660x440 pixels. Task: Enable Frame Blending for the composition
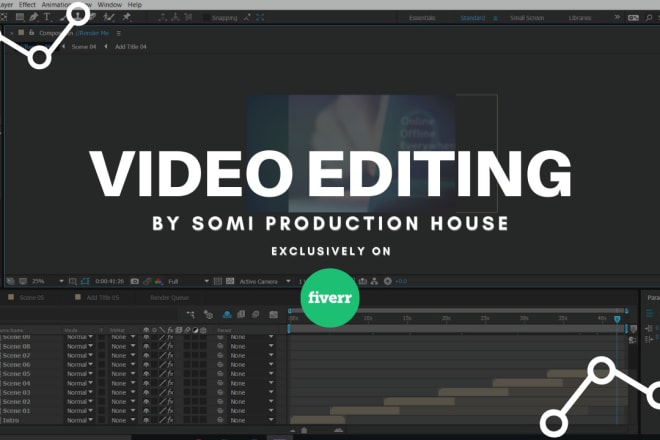coord(241,315)
